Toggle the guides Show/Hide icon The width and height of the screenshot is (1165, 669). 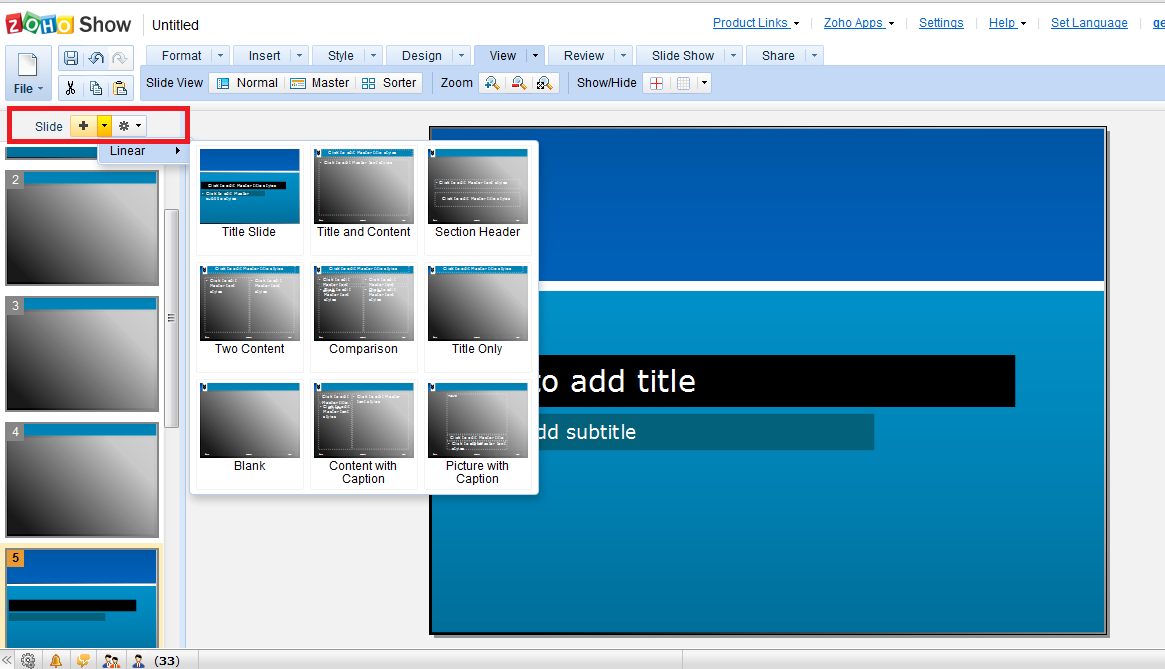click(657, 83)
